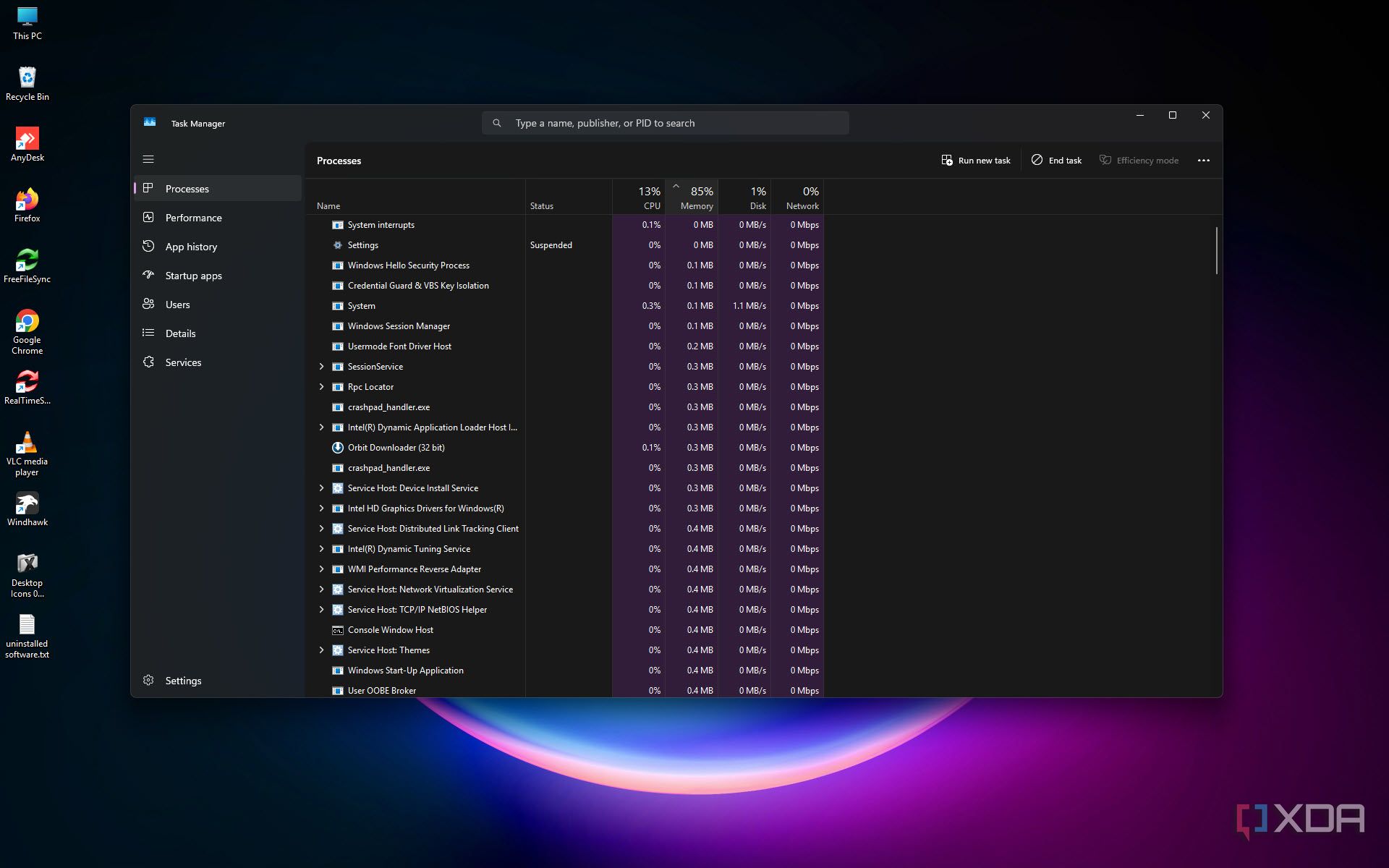Click the Details list icon

click(x=148, y=333)
